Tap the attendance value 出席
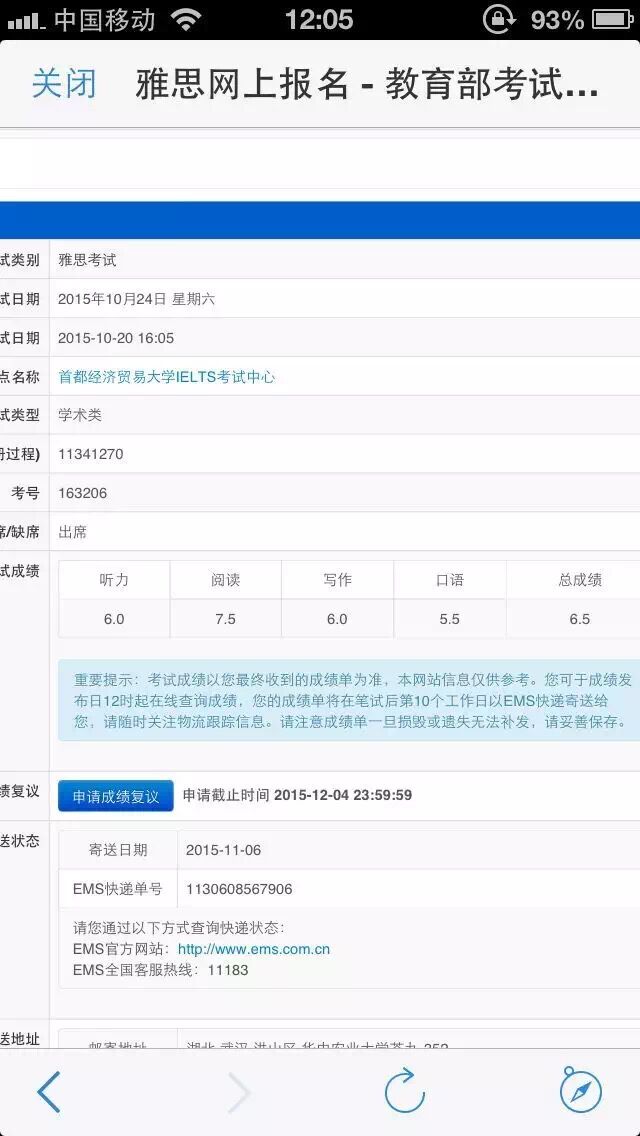Screen dimensions: 640x1136 click(x=72, y=532)
